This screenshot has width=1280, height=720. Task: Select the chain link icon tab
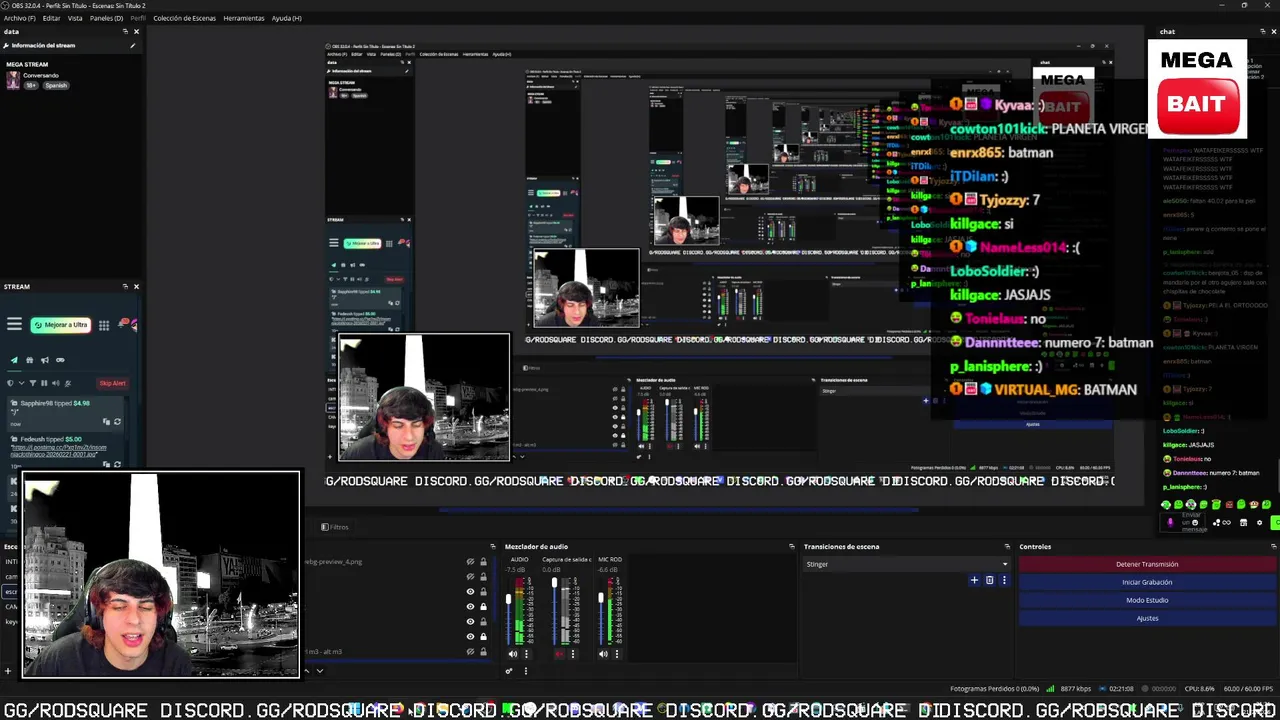tap(60, 360)
